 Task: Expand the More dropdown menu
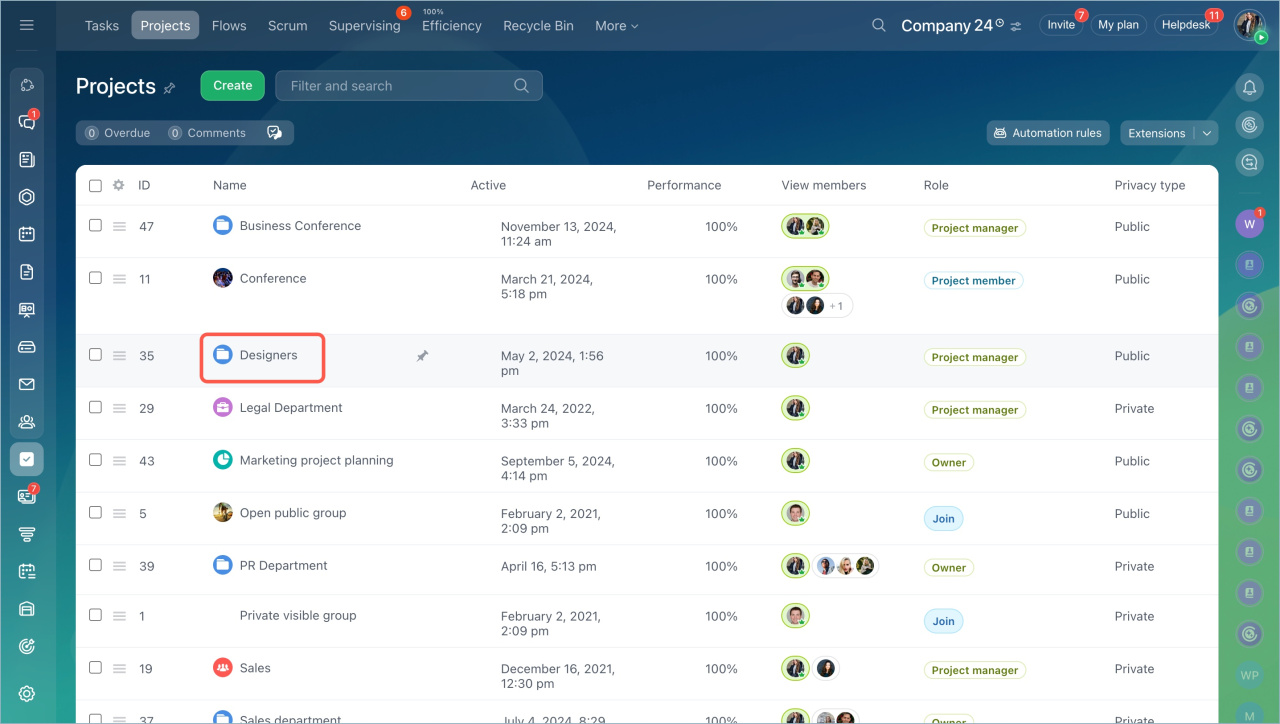click(616, 26)
